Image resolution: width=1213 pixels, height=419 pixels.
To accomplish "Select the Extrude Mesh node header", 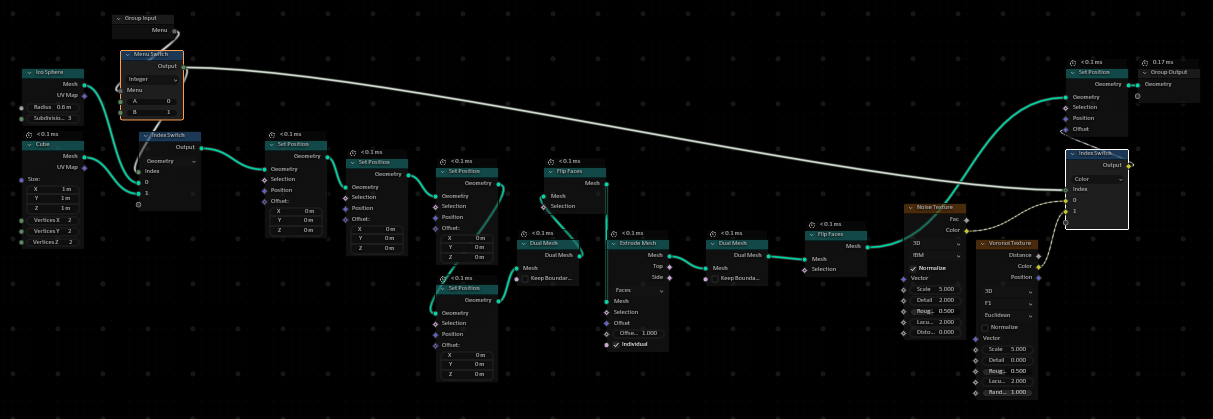I will point(640,244).
